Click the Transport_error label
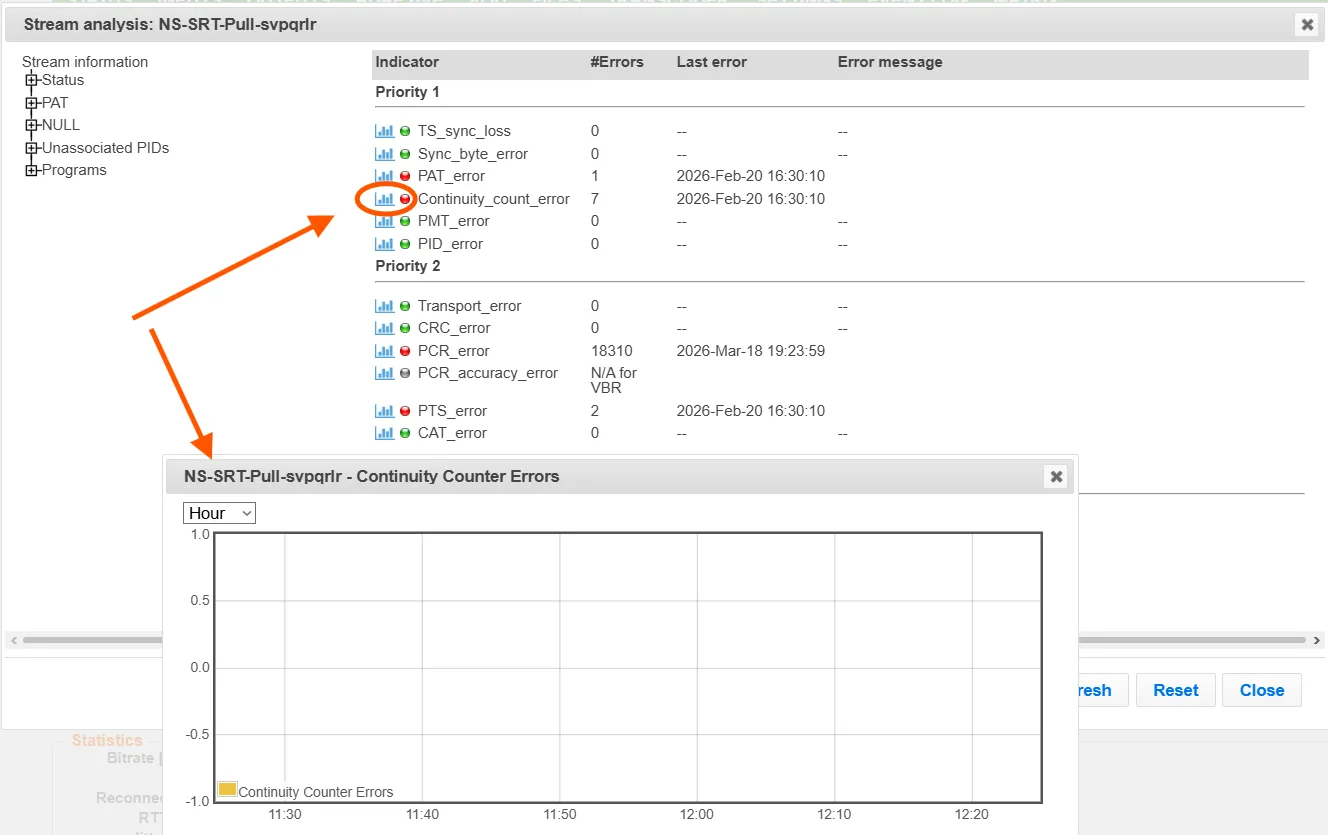 470,306
